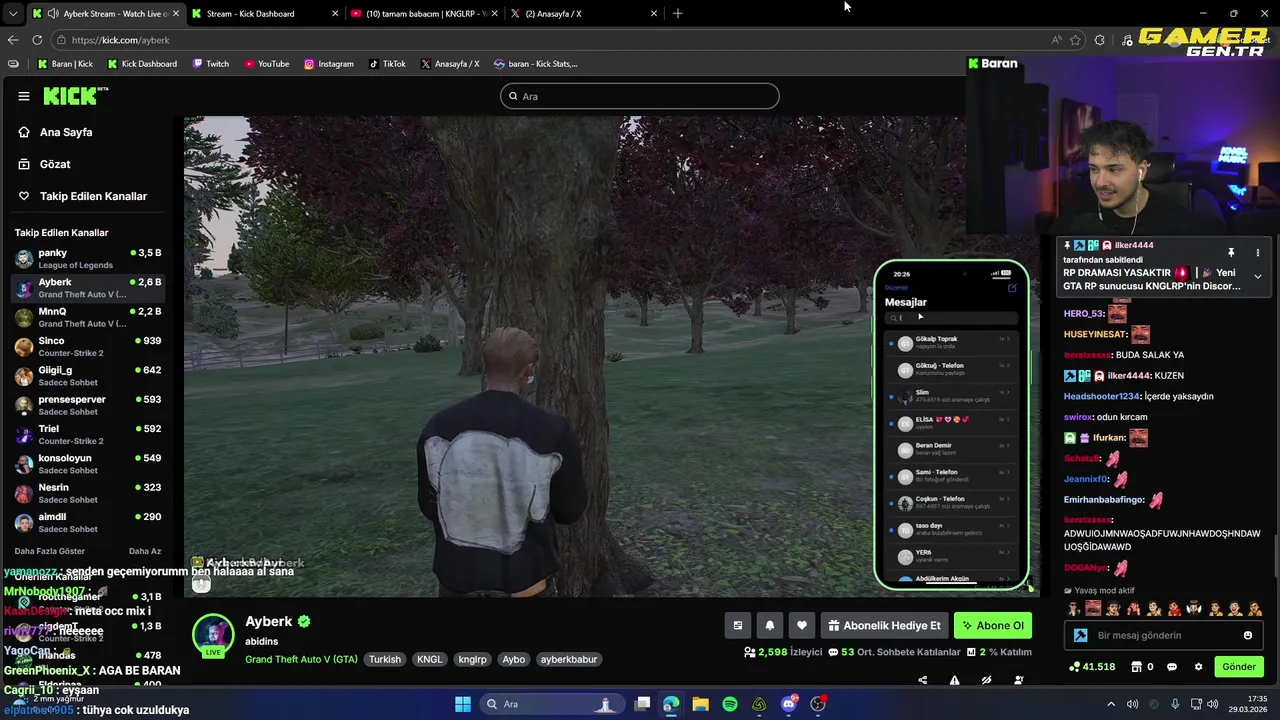Open the chat emoji picker
Viewport: 1280px width, 720px height.
pyautogui.click(x=1248, y=635)
